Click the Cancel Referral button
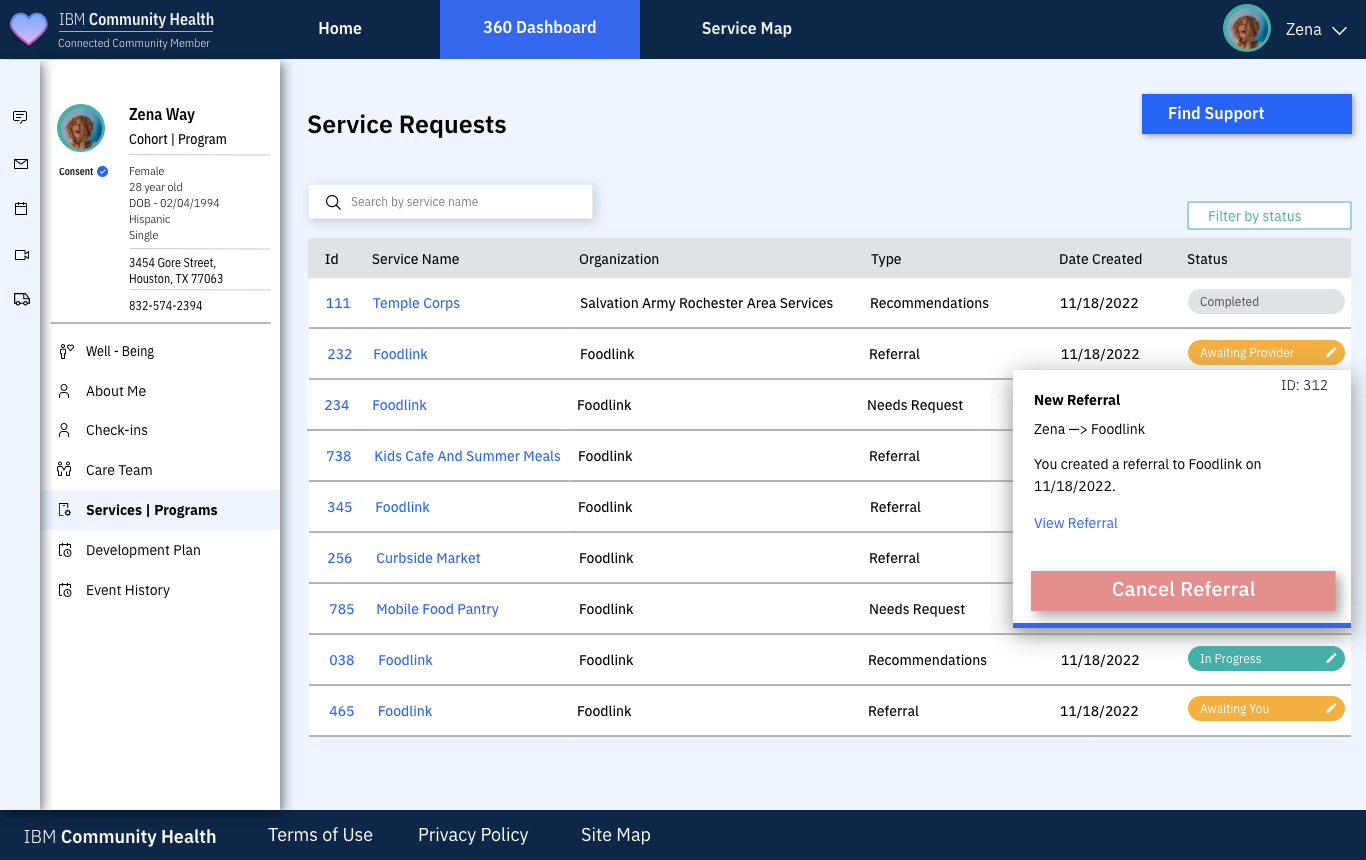The height and width of the screenshot is (860, 1366). point(1183,590)
